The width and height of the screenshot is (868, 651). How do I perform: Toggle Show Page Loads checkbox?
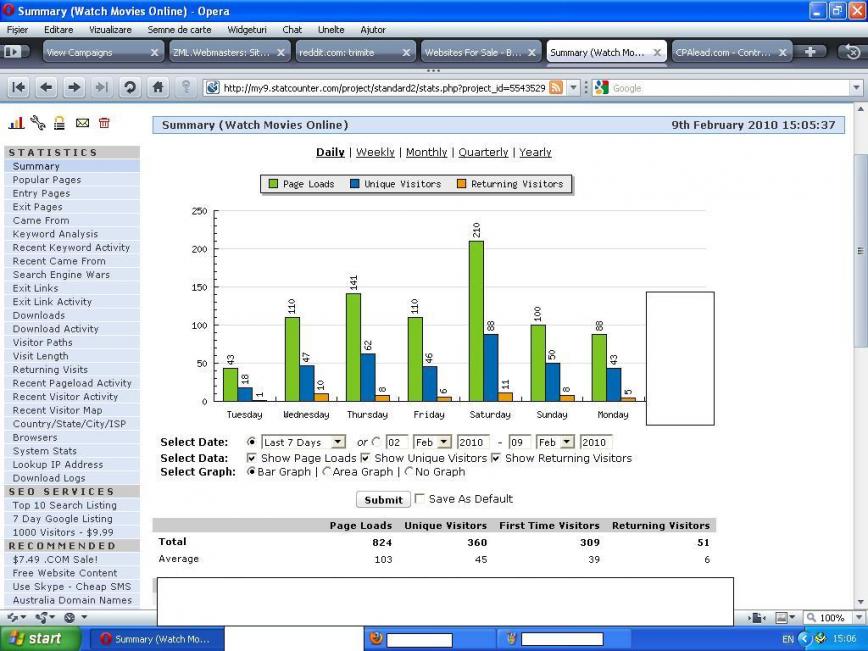pyautogui.click(x=251, y=458)
